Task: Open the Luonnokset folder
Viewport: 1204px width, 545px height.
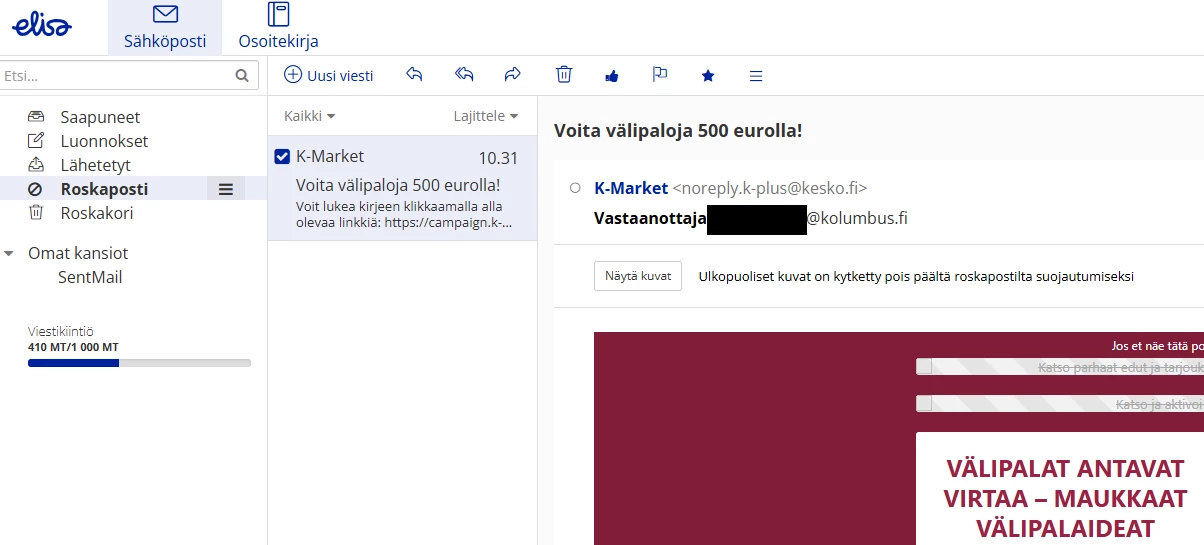Action: coord(104,141)
